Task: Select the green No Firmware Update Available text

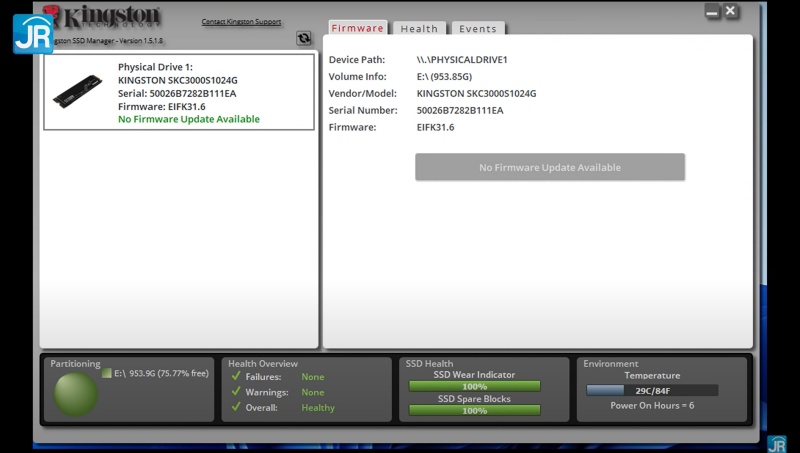Action: pos(189,119)
